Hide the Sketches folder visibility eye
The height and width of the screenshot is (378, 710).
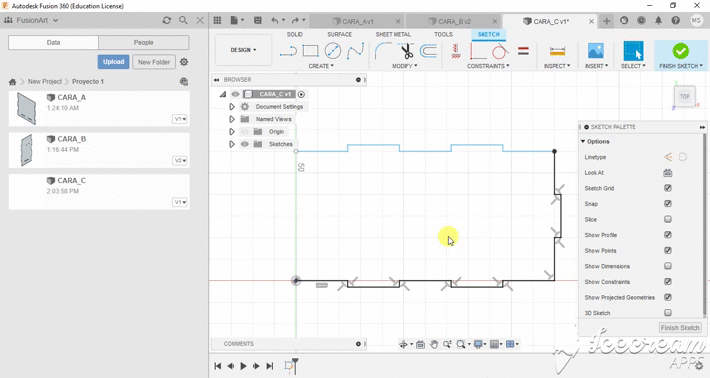click(x=245, y=144)
